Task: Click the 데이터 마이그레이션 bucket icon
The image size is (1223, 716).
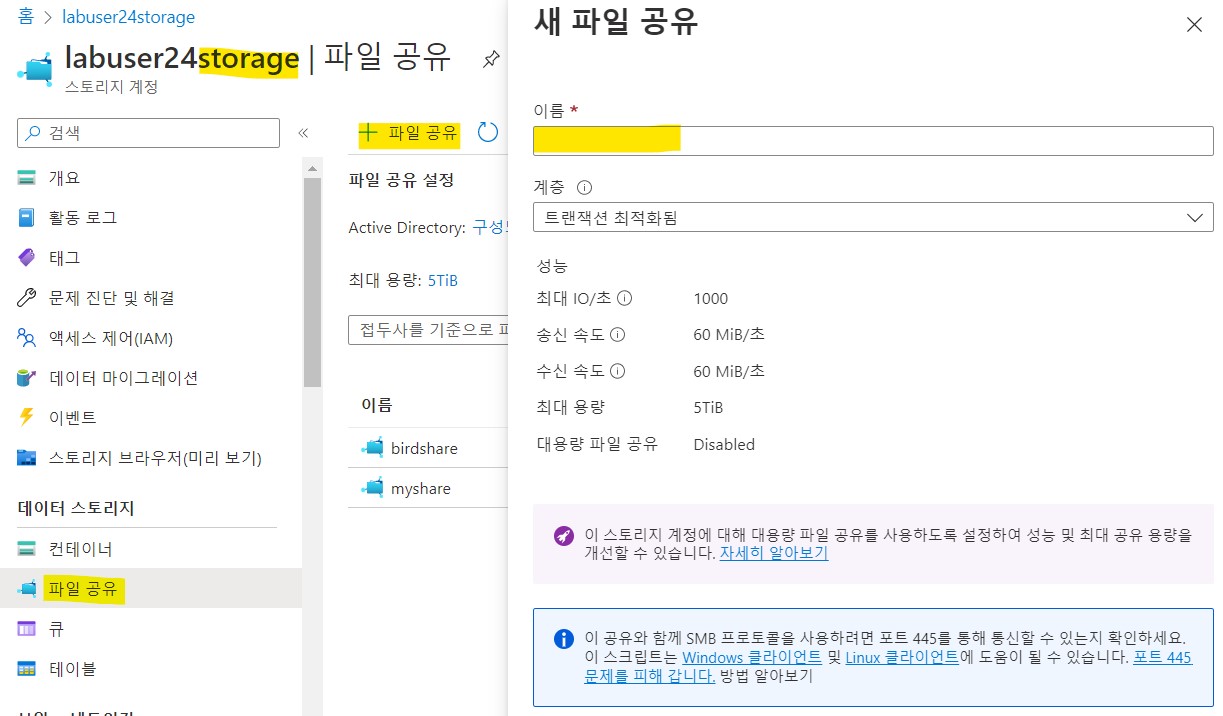Action: tap(27, 378)
